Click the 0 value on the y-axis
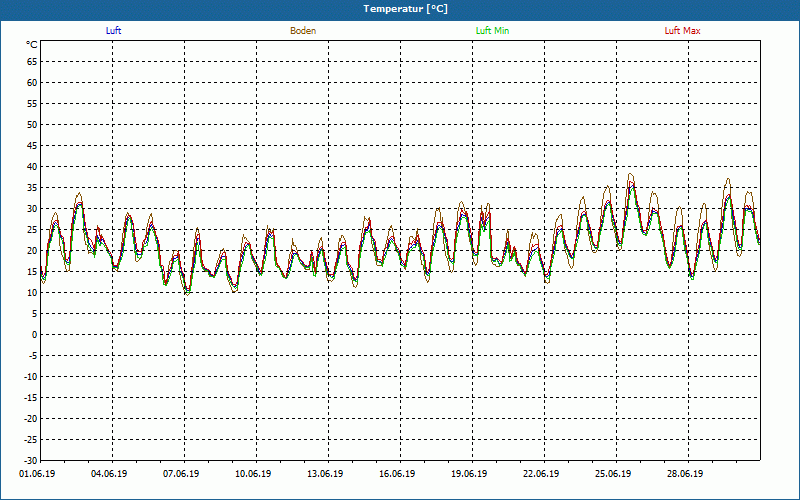Viewport: 800px width, 500px height. tap(35, 335)
